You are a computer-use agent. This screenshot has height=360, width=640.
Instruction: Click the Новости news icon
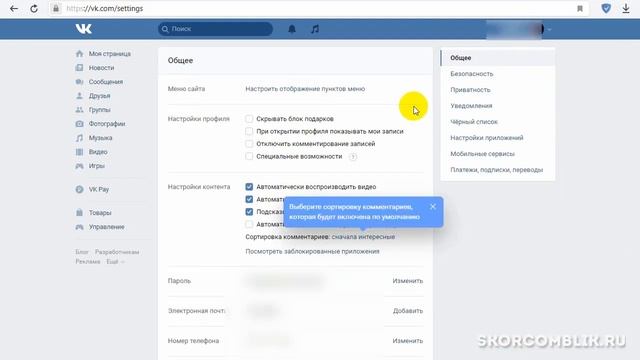point(80,68)
